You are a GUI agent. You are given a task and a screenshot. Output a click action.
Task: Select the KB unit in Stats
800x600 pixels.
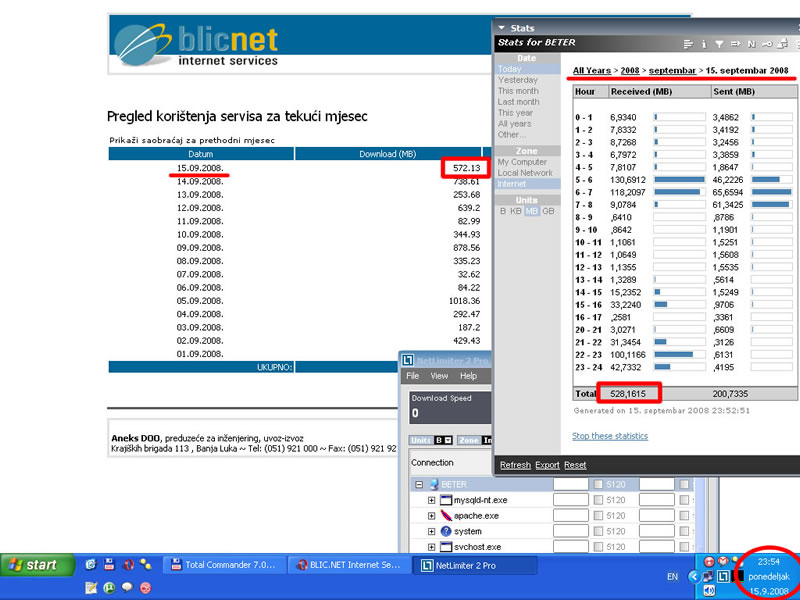516,211
